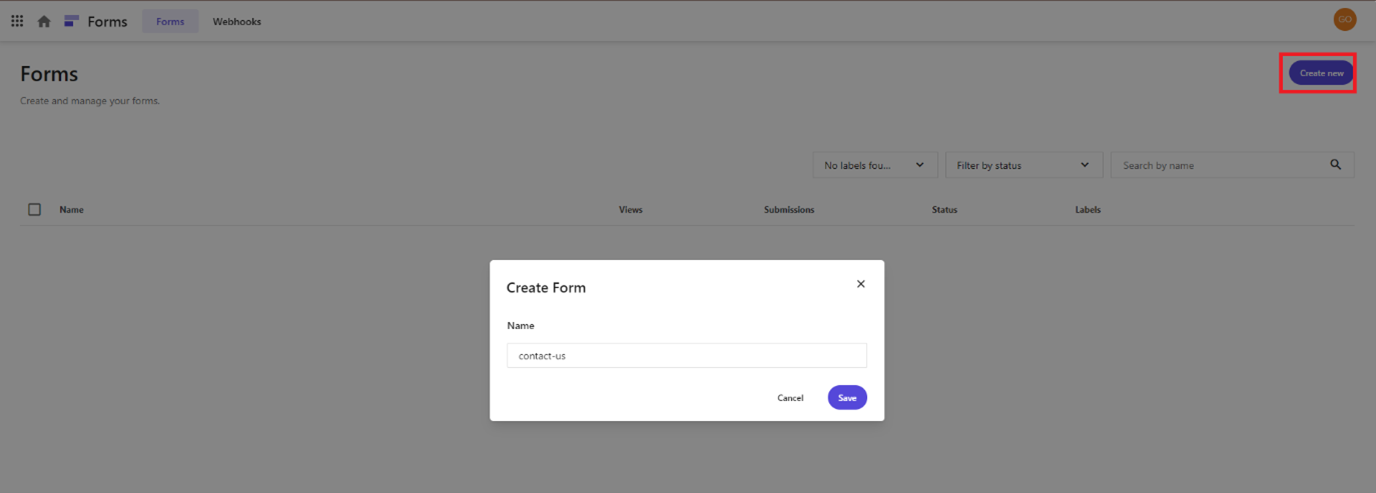The height and width of the screenshot is (493, 1376).
Task: Open the apps grid launcher
Action: [17, 21]
